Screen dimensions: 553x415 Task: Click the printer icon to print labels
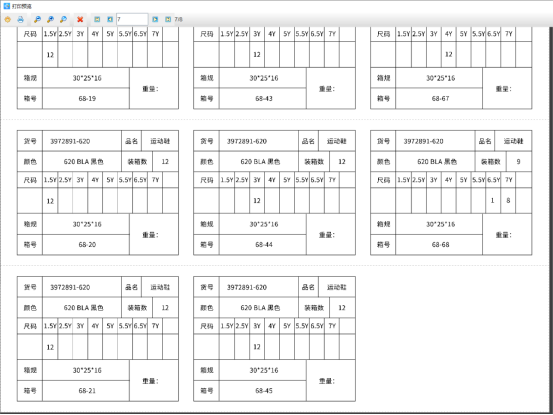20,19
